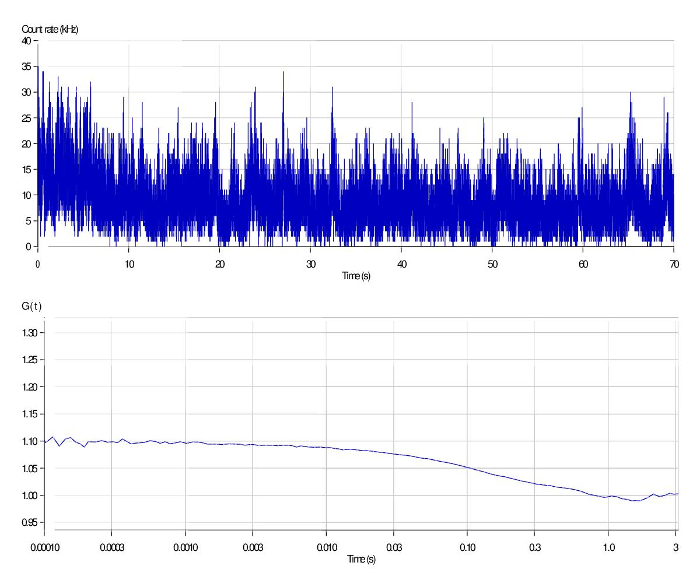The height and width of the screenshot is (587, 700).
Task: Click the 25 tick on count rate axis
Action: [26, 118]
